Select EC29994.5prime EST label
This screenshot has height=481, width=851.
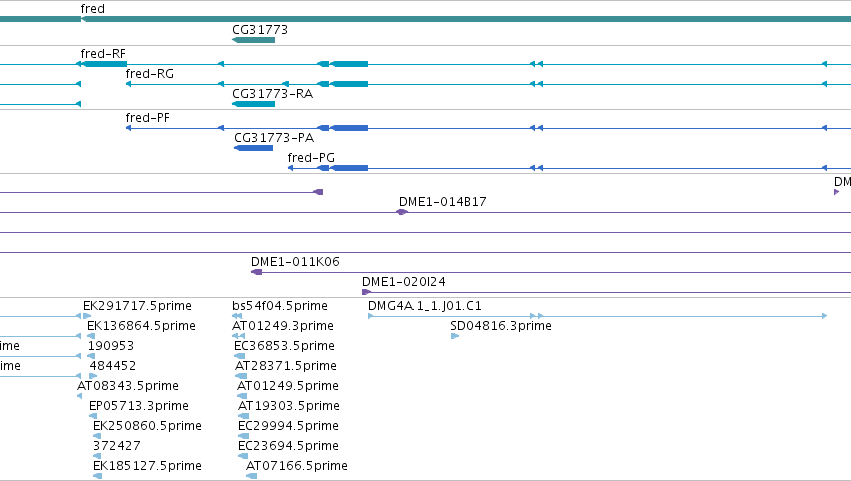[288, 427]
